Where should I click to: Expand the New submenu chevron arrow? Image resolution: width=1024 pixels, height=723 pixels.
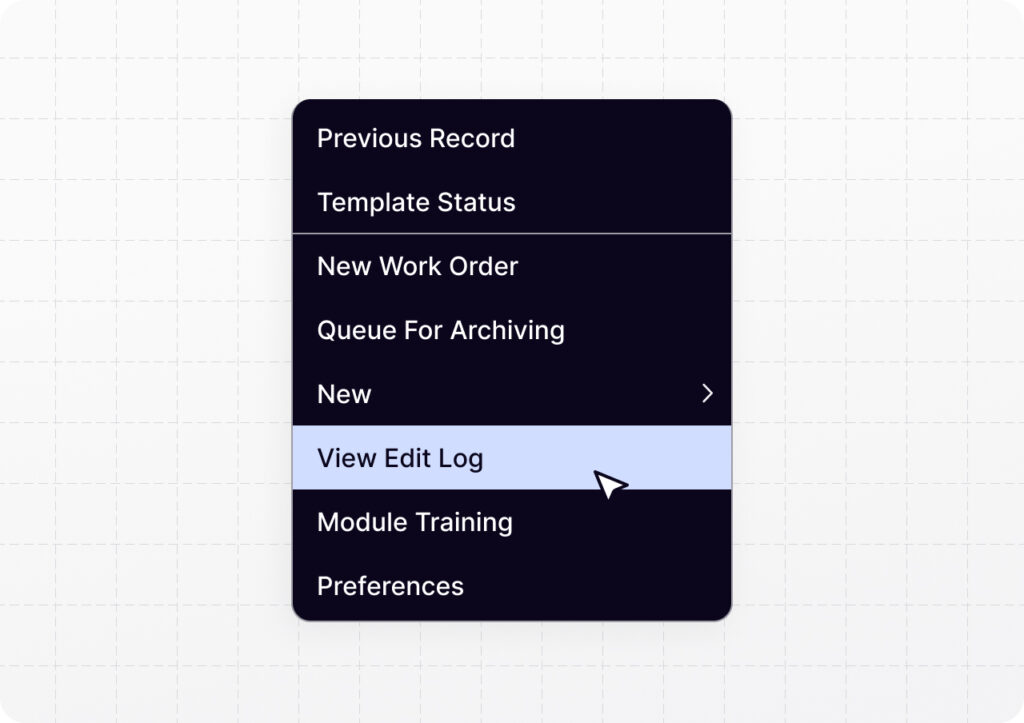(707, 394)
